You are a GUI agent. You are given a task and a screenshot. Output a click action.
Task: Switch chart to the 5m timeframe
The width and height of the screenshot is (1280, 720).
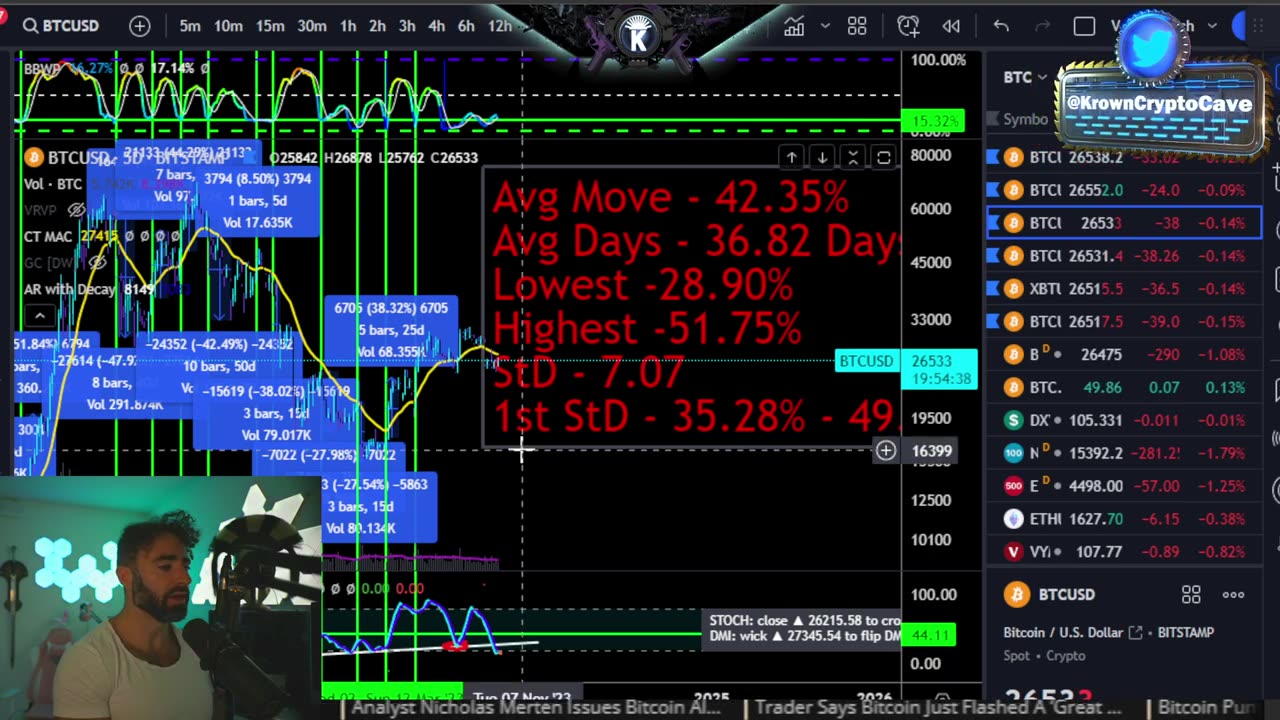pos(190,26)
